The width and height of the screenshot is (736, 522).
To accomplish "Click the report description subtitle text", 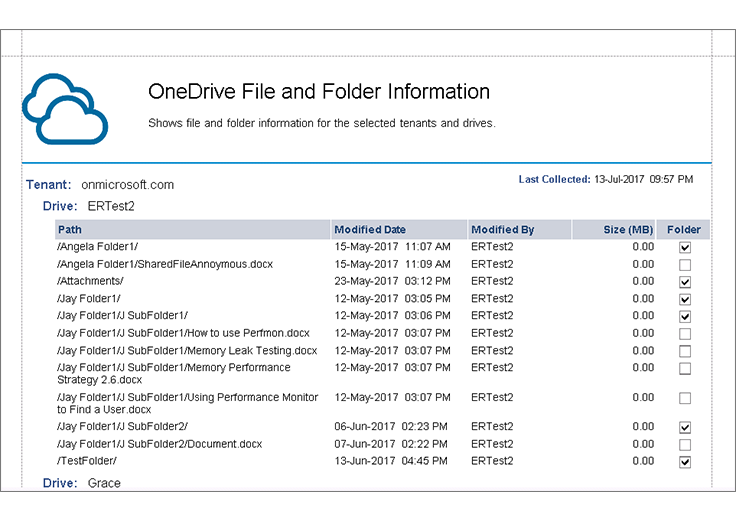I will (322, 123).
